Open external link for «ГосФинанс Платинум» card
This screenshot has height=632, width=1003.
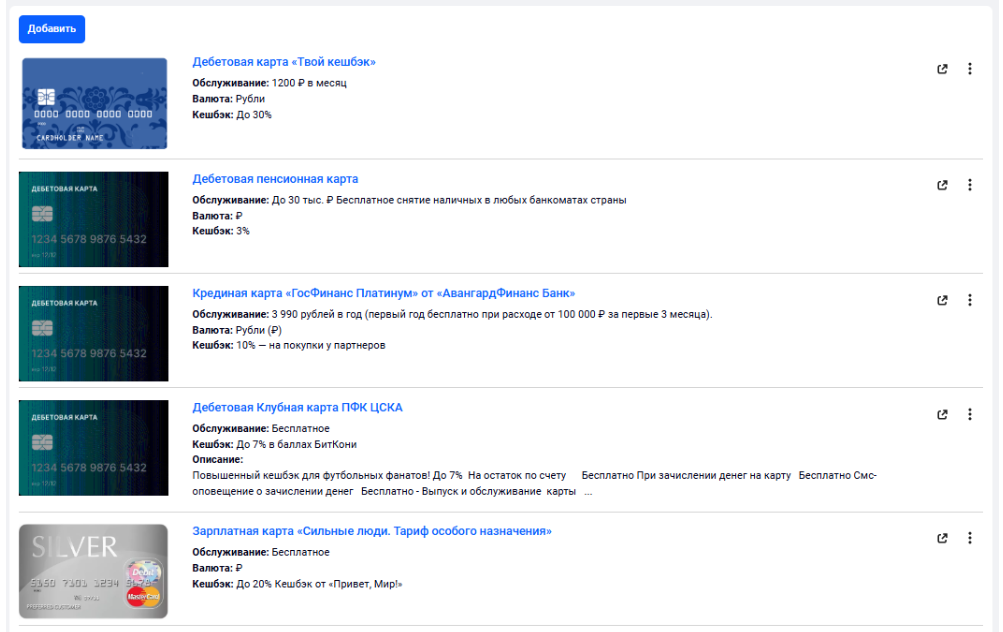942,300
